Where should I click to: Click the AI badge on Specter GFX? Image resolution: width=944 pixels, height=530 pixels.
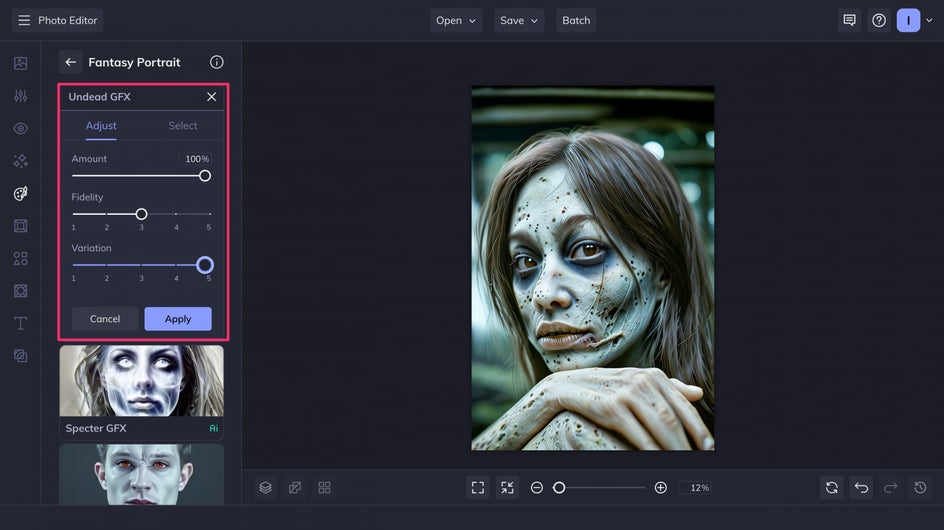click(214, 428)
